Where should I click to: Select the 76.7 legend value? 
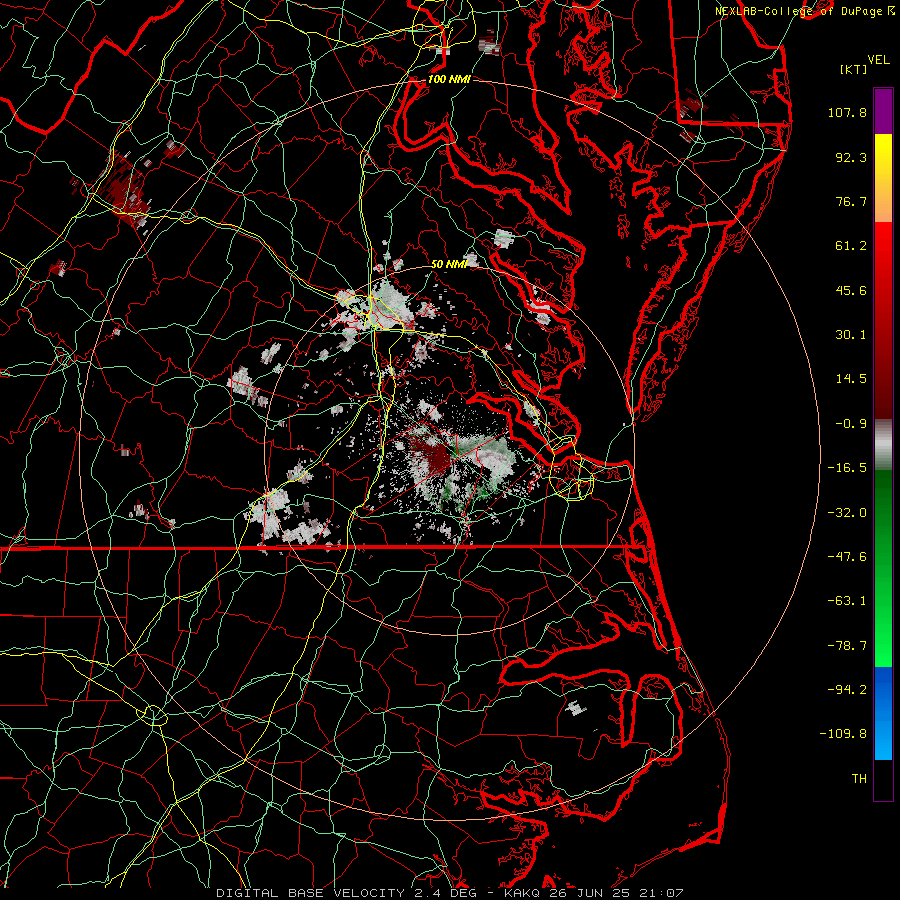pos(851,201)
